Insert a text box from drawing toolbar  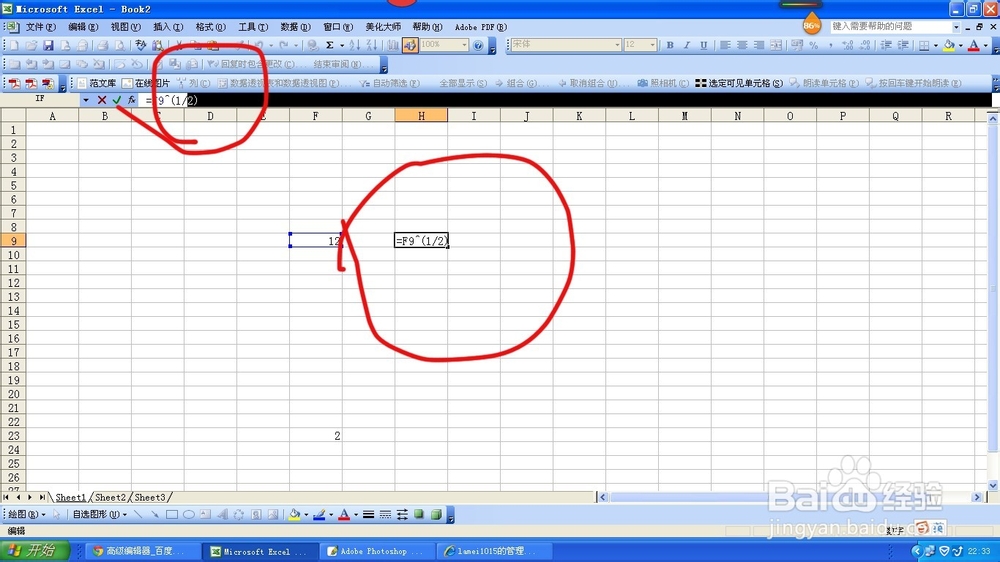(x=205, y=514)
